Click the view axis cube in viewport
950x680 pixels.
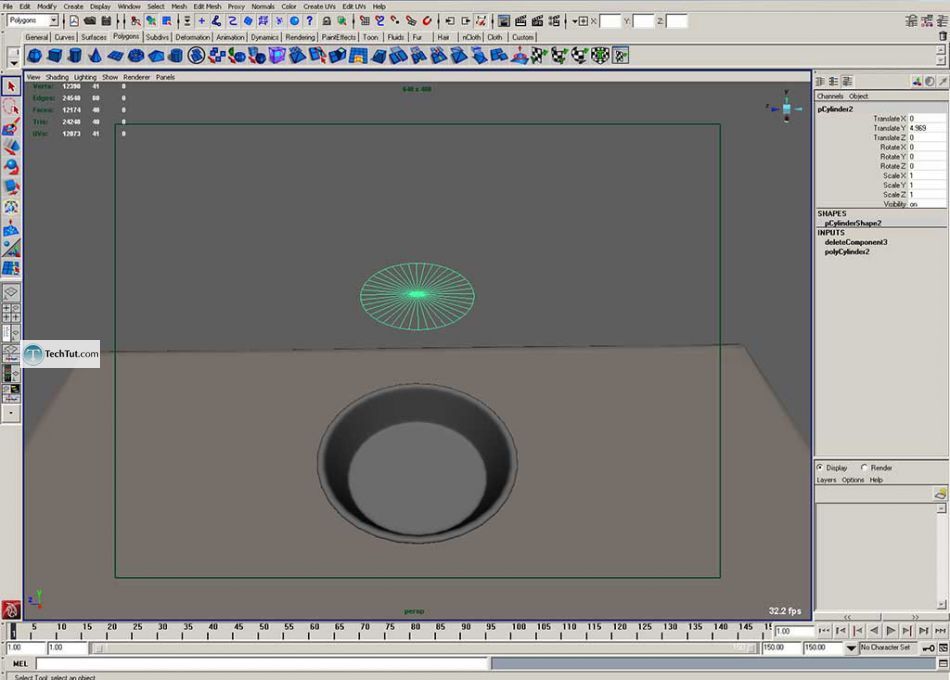(x=786, y=108)
